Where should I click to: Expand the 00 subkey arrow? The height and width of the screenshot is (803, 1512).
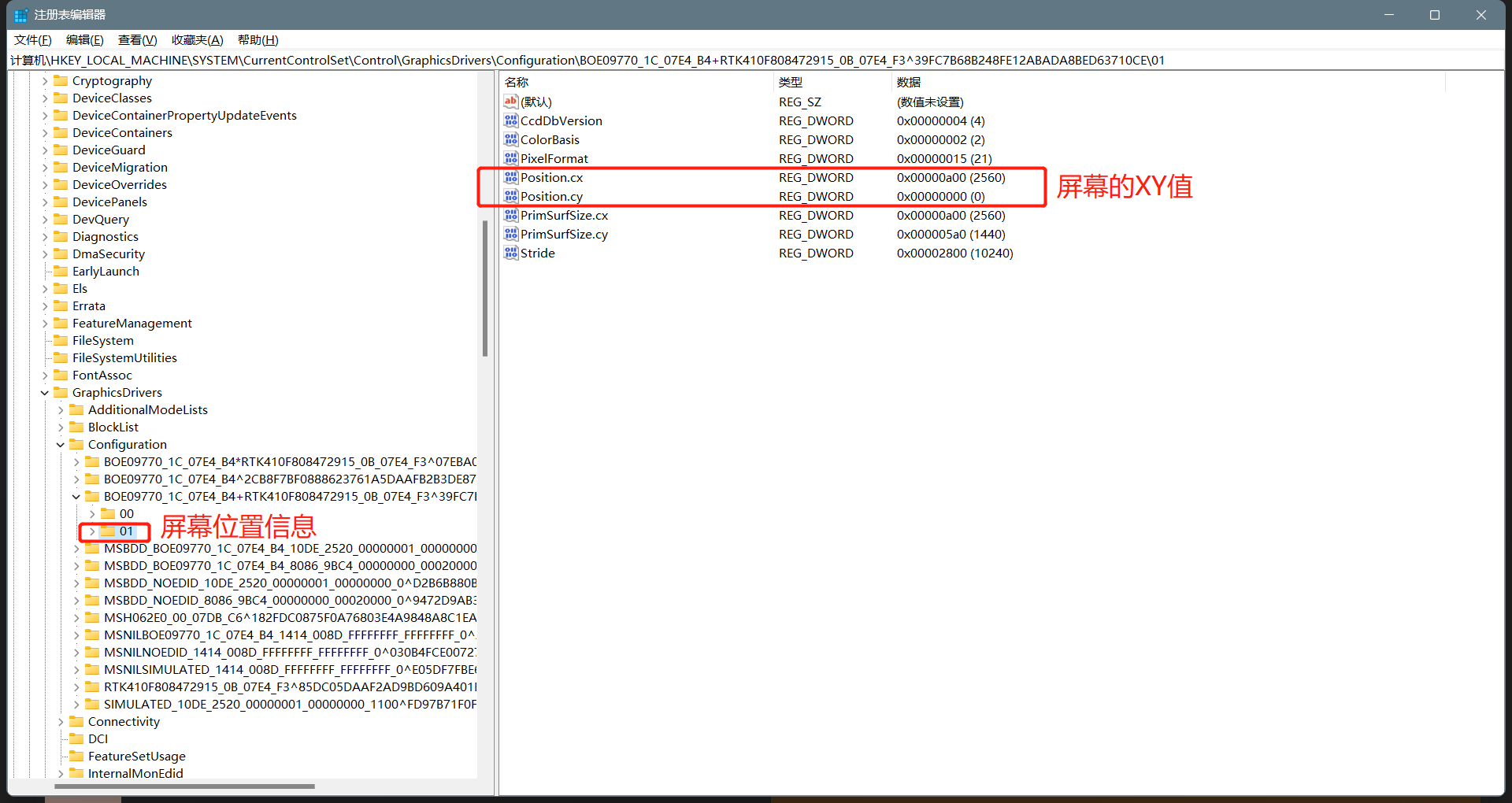pos(92,514)
